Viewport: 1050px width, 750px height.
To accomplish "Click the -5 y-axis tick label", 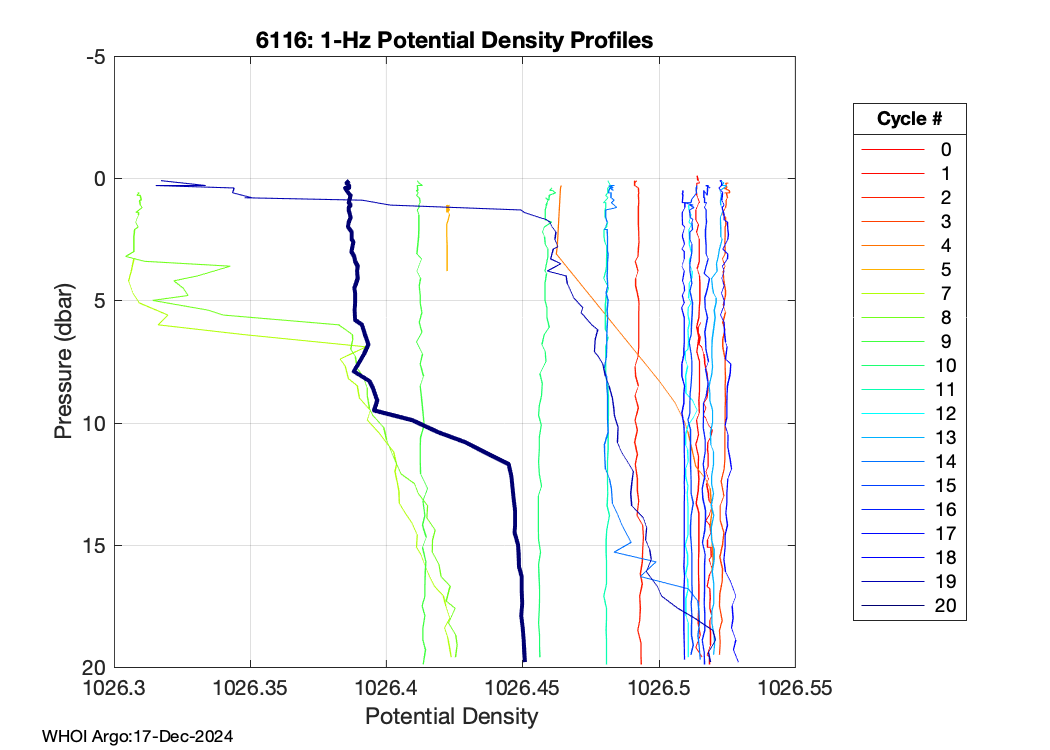I will coord(96,57).
